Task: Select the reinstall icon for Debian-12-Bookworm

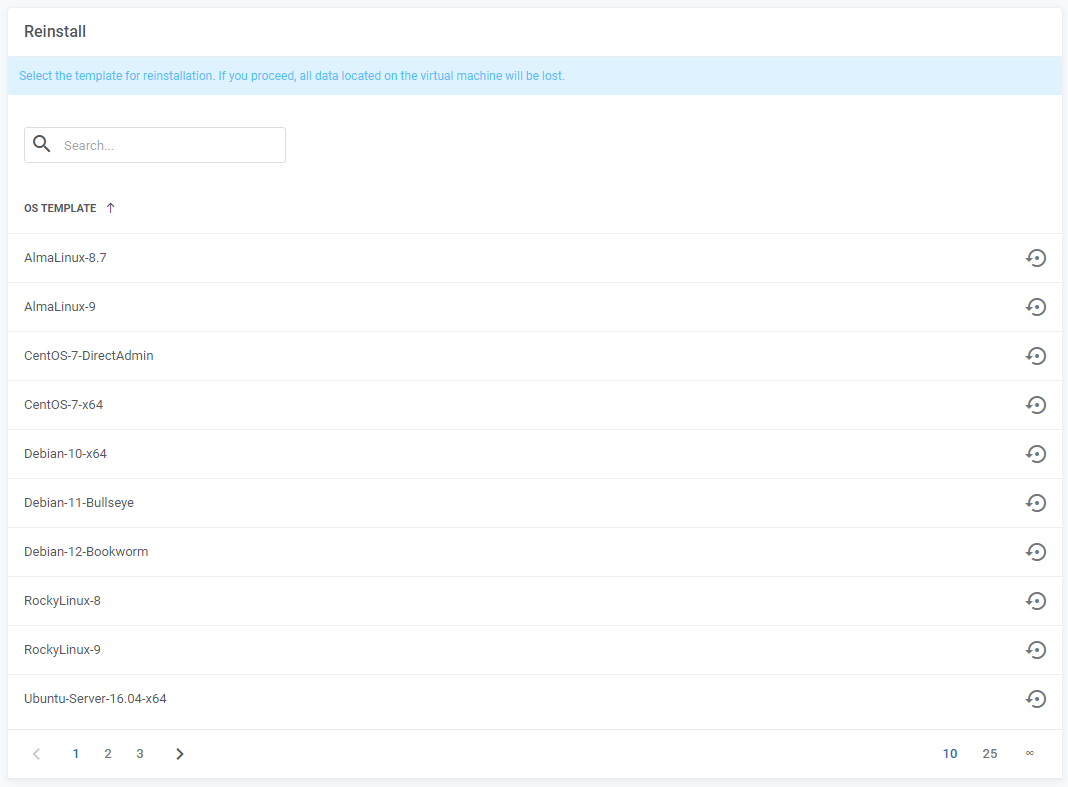Action: pyautogui.click(x=1036, y=551)
